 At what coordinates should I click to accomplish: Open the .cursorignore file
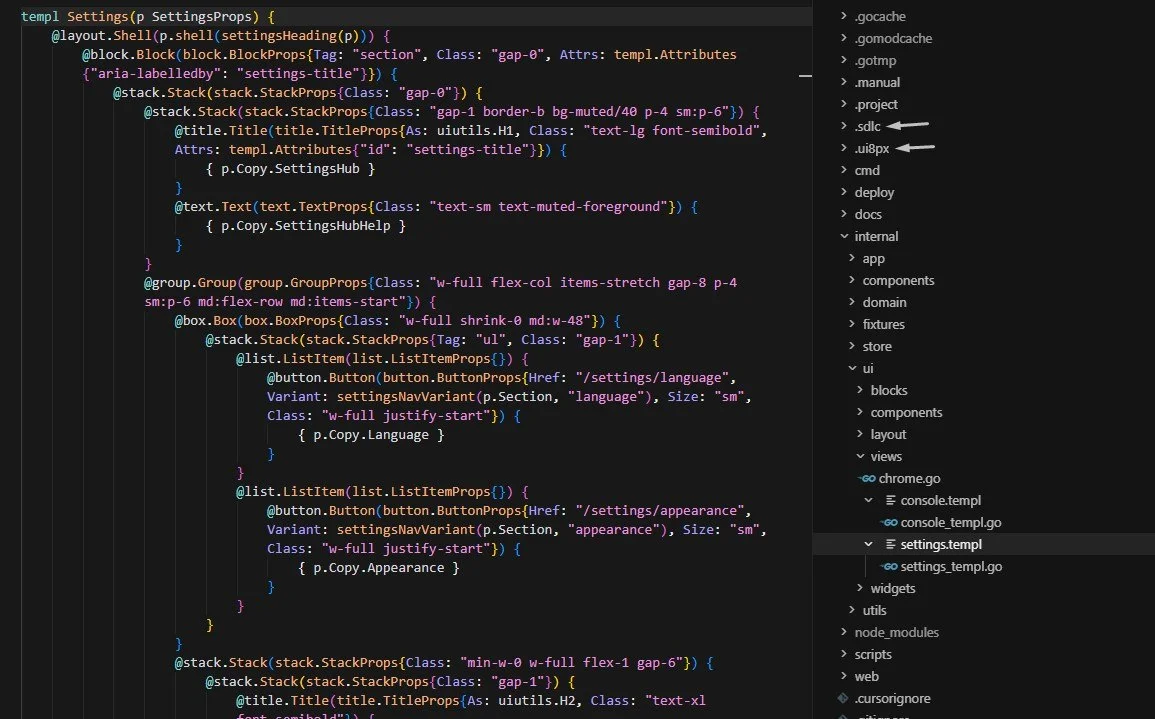pos(893,698)
